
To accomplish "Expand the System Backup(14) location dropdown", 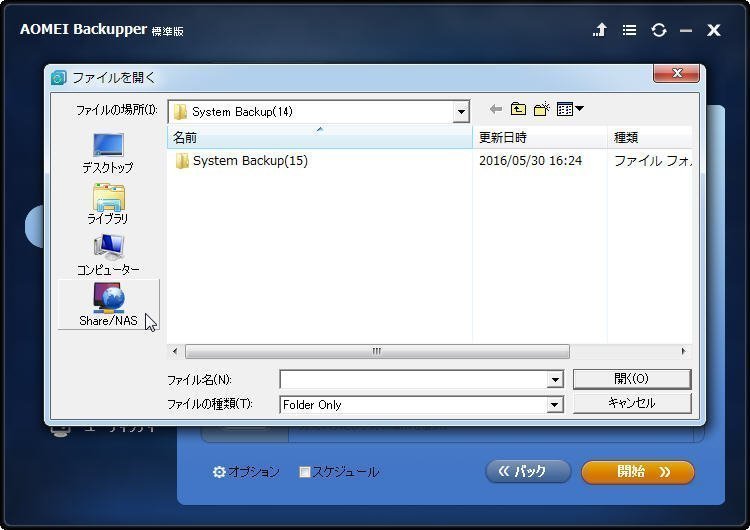I will click(461, 112).
